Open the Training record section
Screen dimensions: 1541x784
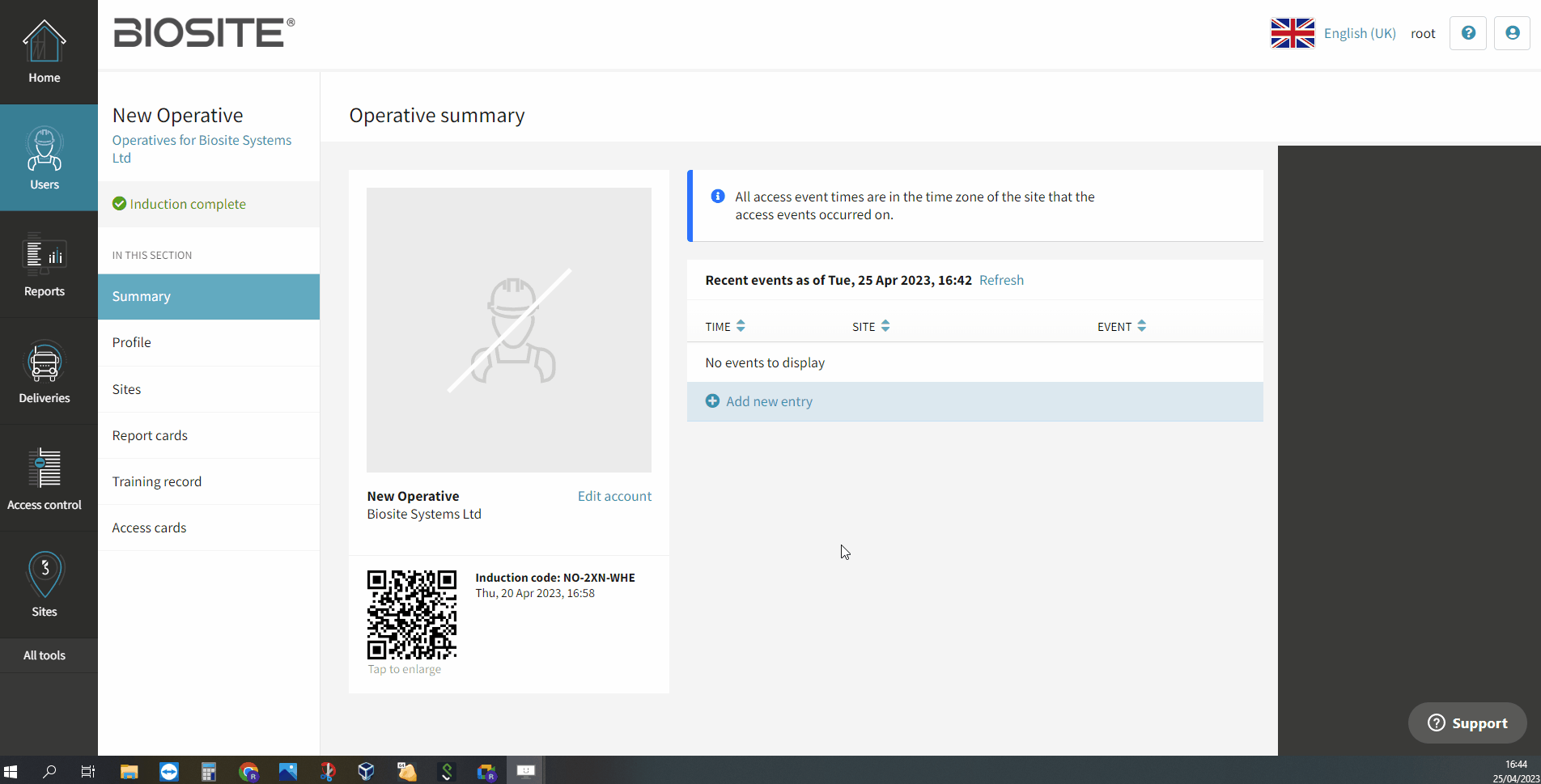tap(209, 481)
